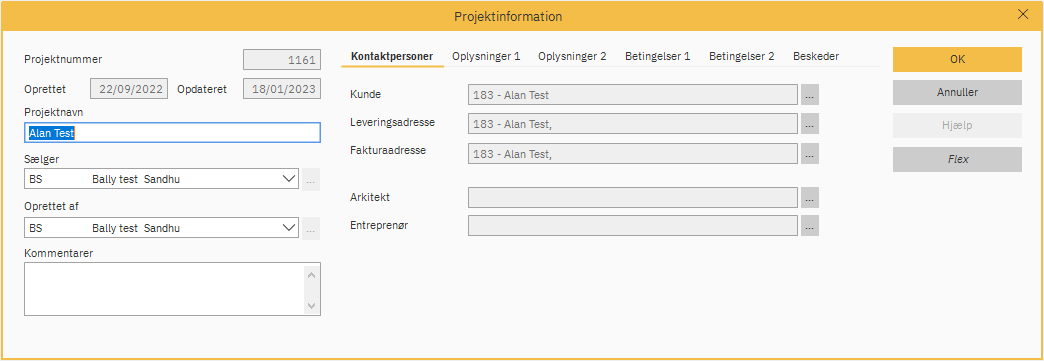Viewport: 1044px width, 361px height.
Task: Expand the Sælger dropdown
Action: click(x=289, y=179)
